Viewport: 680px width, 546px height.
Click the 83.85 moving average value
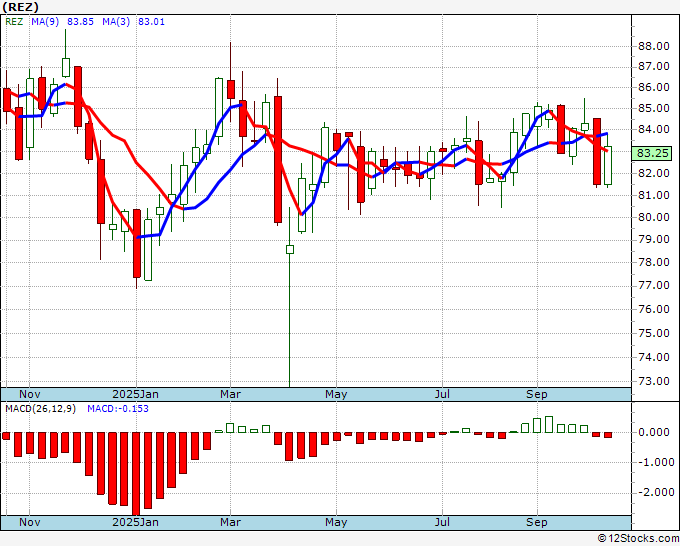[80, 22]
